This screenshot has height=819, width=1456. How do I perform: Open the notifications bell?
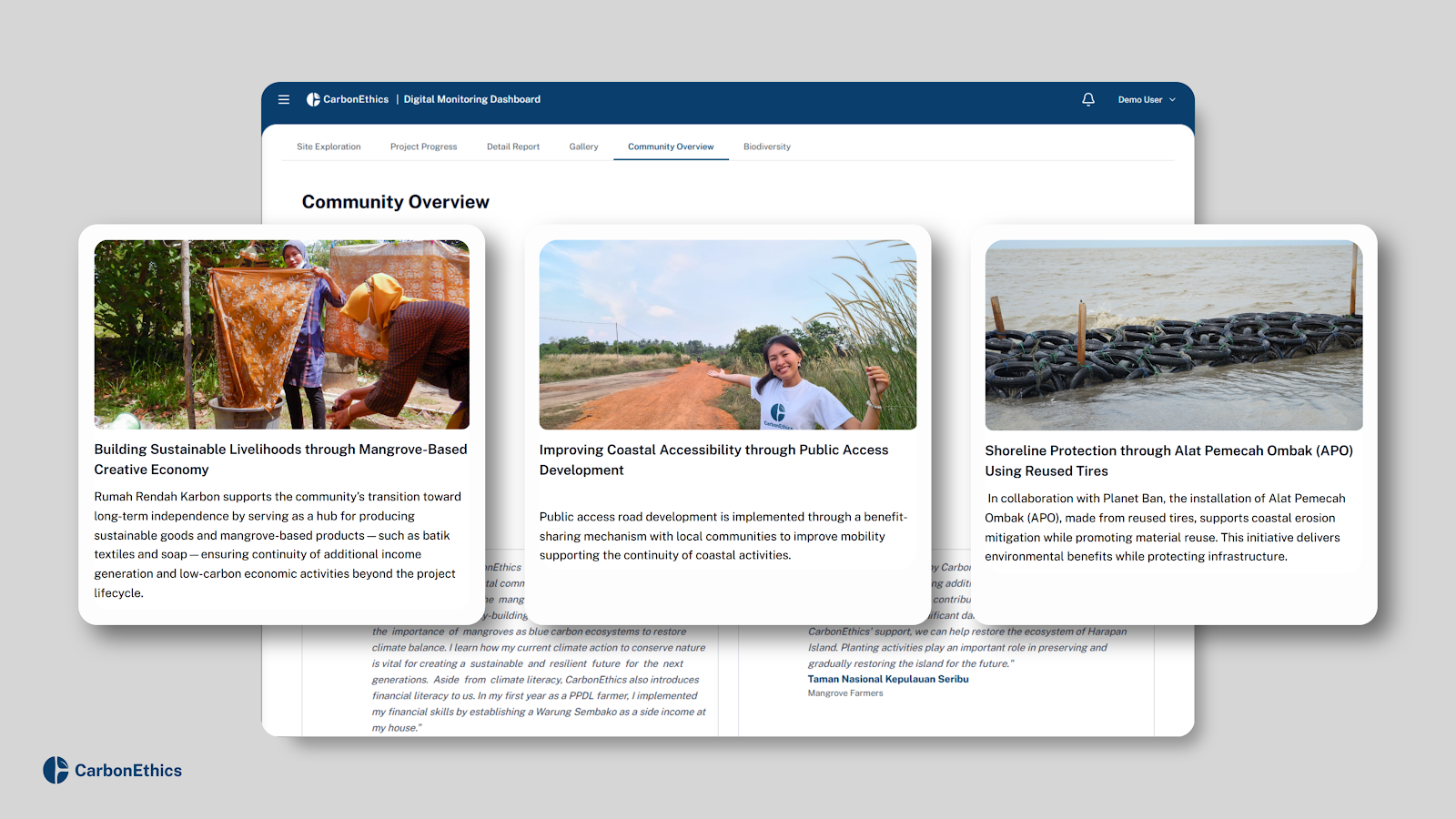coord(1088,99)
